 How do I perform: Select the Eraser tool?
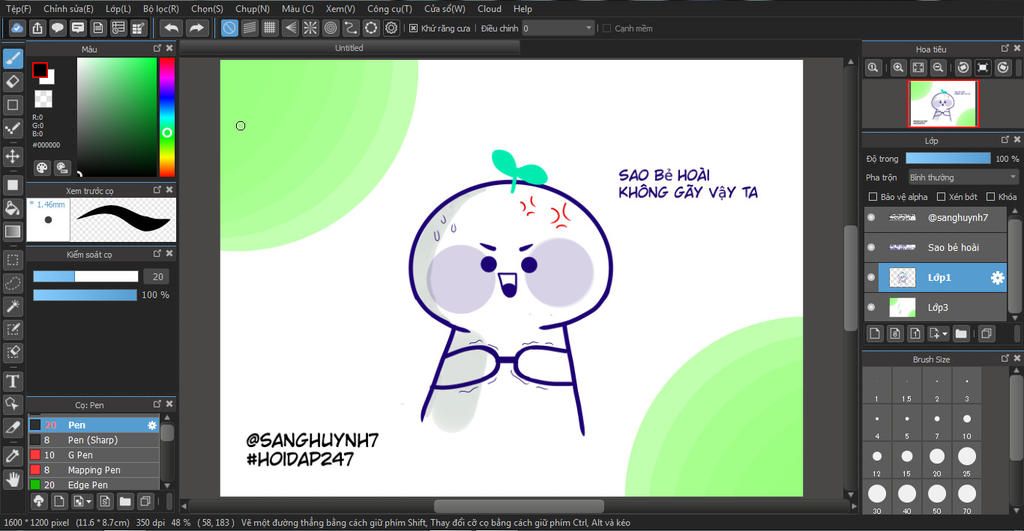pyautogui.click(x=13, y=82)
